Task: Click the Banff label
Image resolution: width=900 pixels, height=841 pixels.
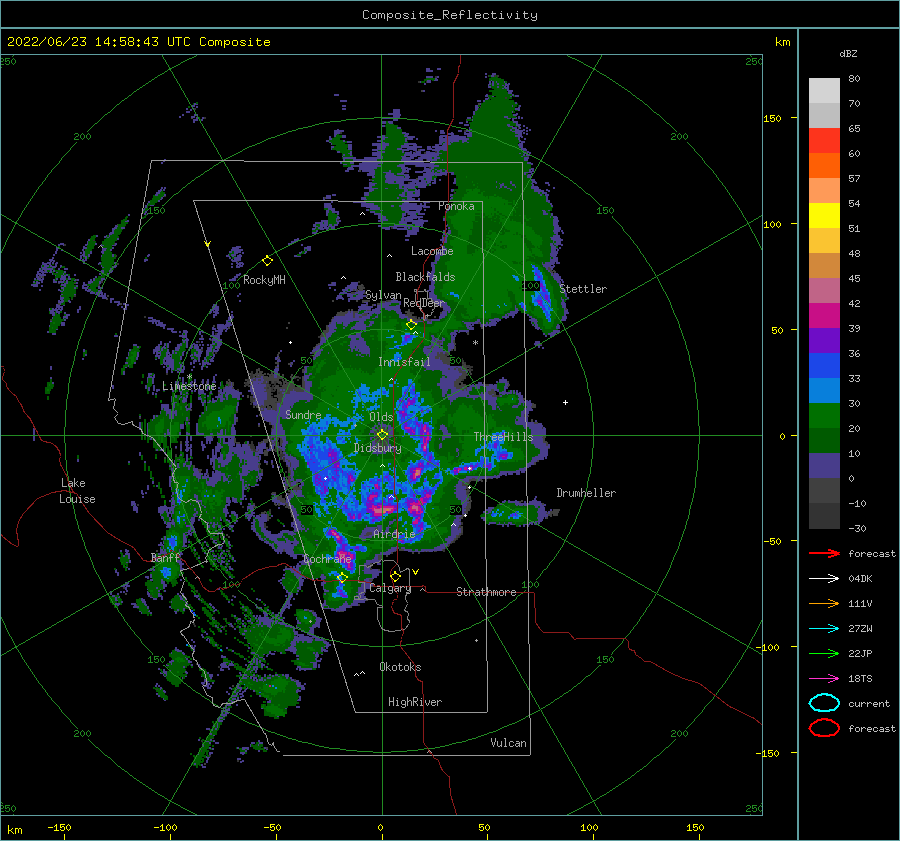Action: [165, 557]
